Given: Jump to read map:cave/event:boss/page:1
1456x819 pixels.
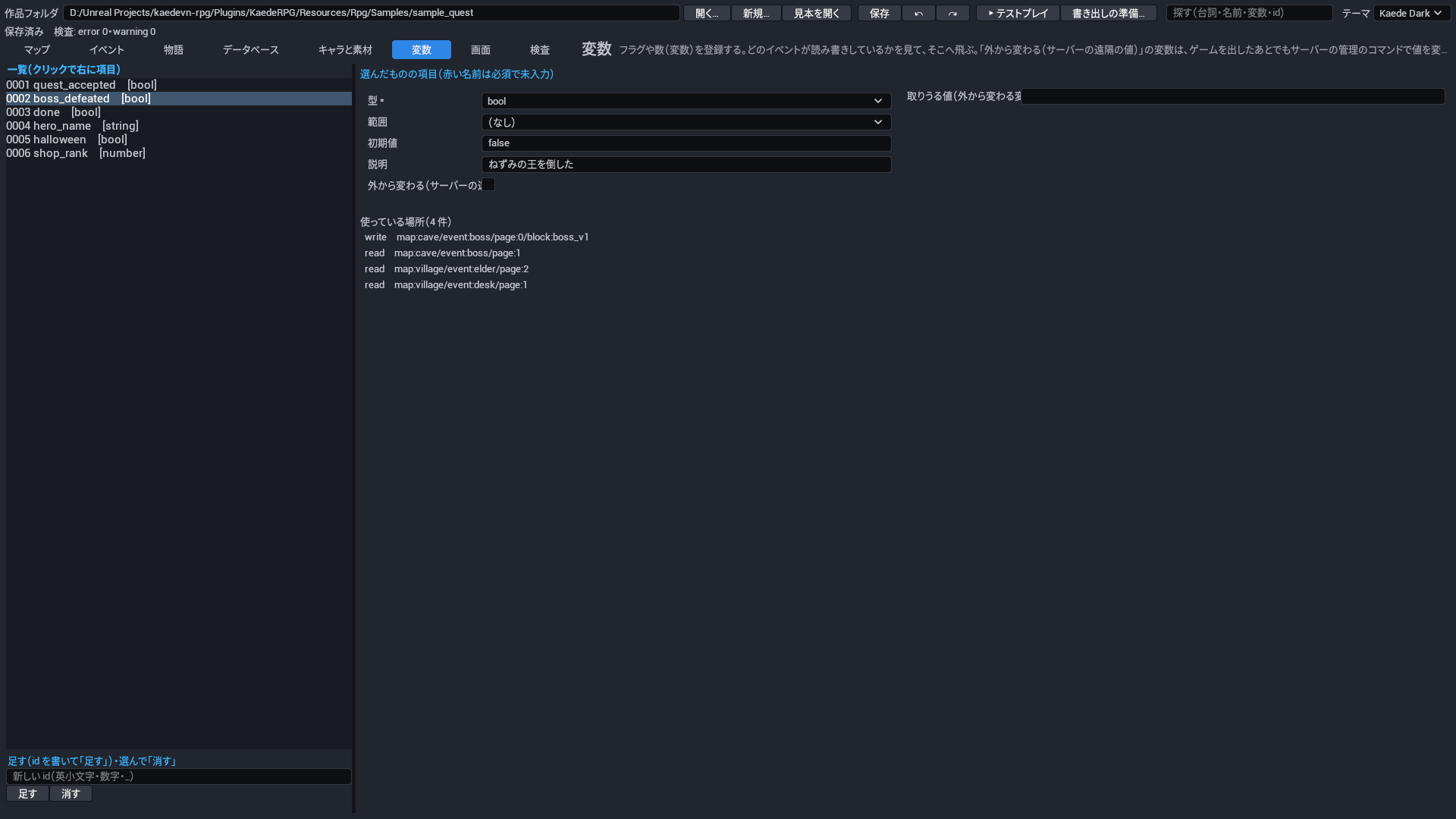Looking at the screenshot, I should coord(442,253).
